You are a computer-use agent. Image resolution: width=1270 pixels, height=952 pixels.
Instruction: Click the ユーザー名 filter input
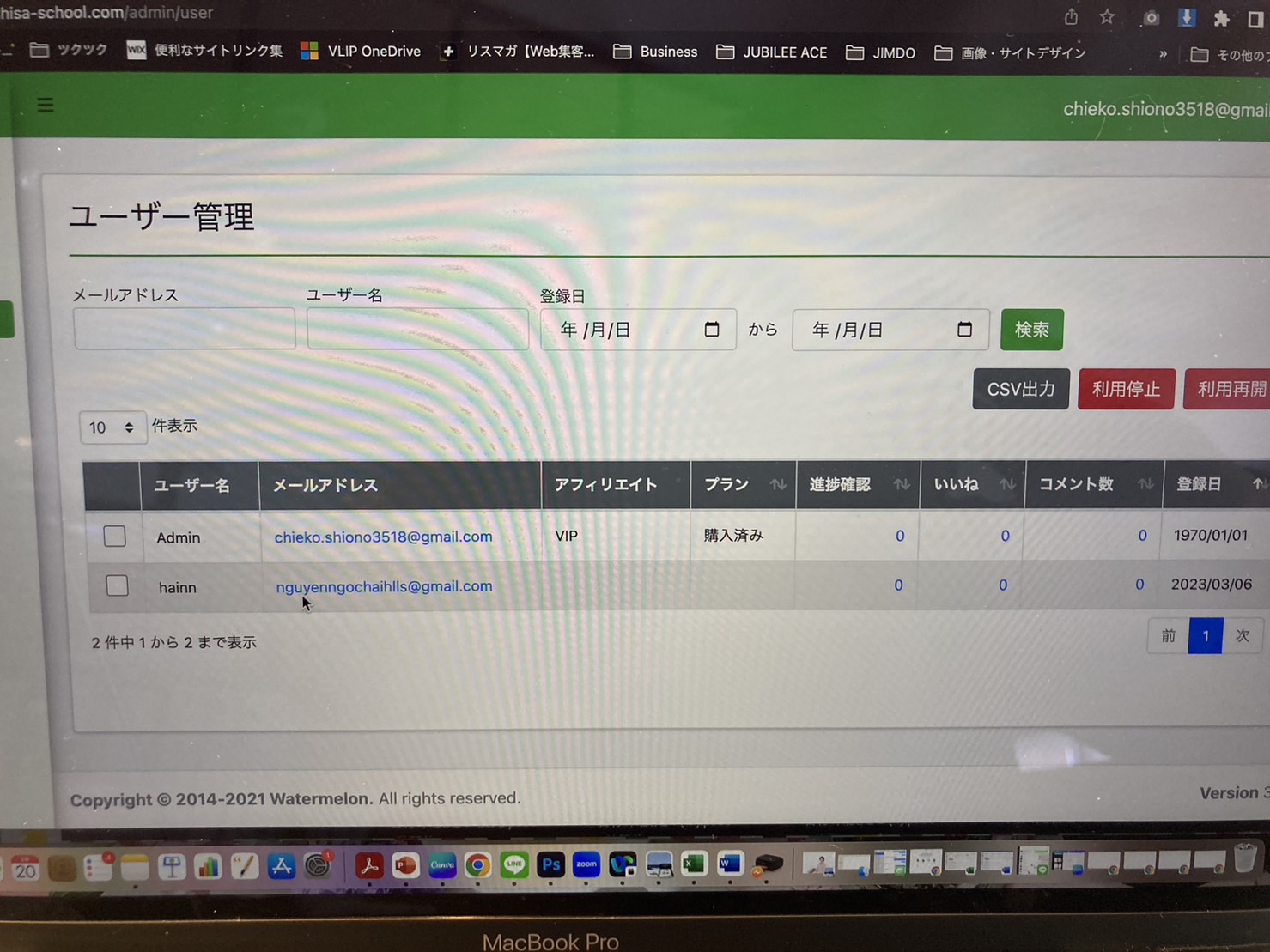417,329
